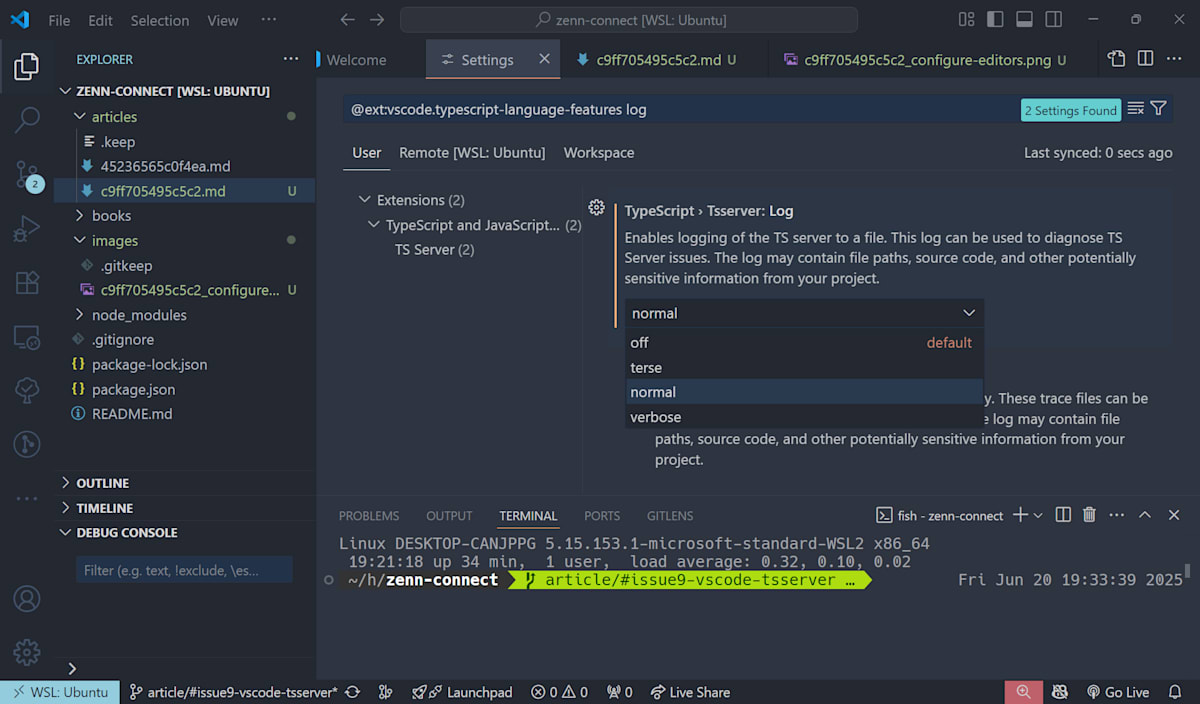The image size is (1200, 704).
Task: Open the settings filter funnel menu
Action: click(x=1159, y=109)
